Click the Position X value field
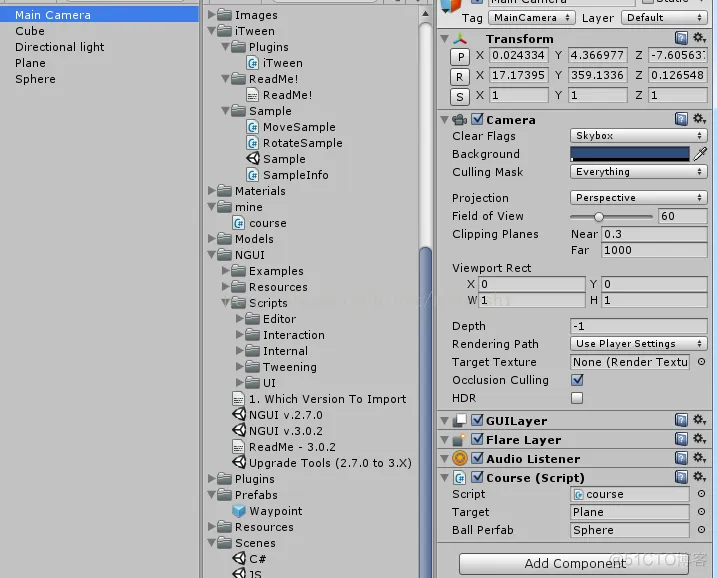Screen dimensions: 717x578 coord(518,55)
